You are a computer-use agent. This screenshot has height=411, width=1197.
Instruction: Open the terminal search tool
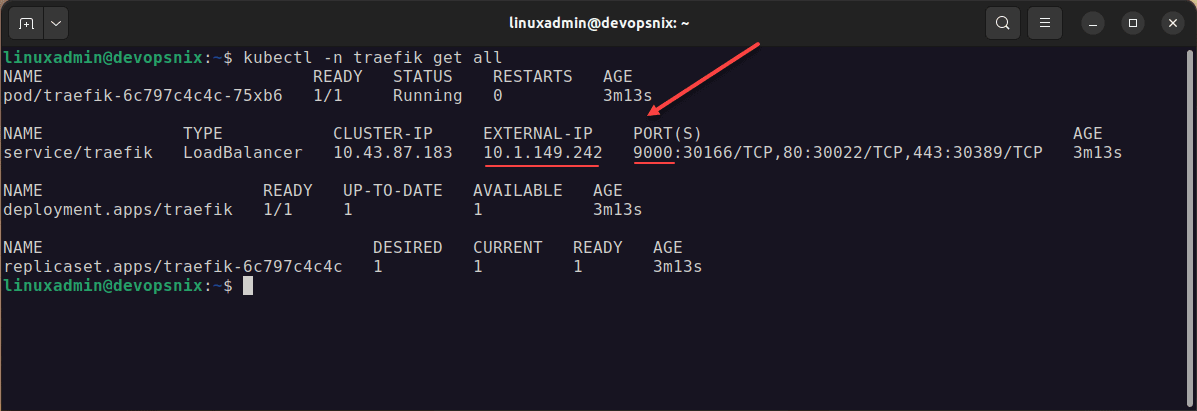(1001, 22)
